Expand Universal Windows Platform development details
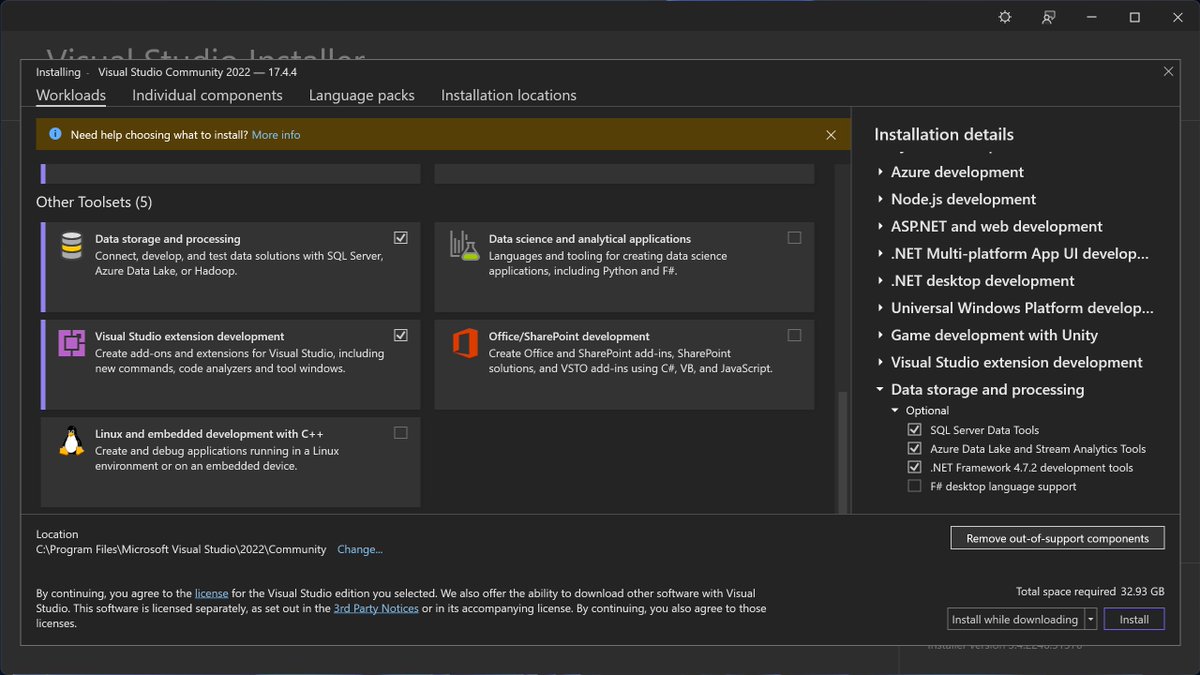The width and height of the screenshot is (1200, 675). click(880, 308)
